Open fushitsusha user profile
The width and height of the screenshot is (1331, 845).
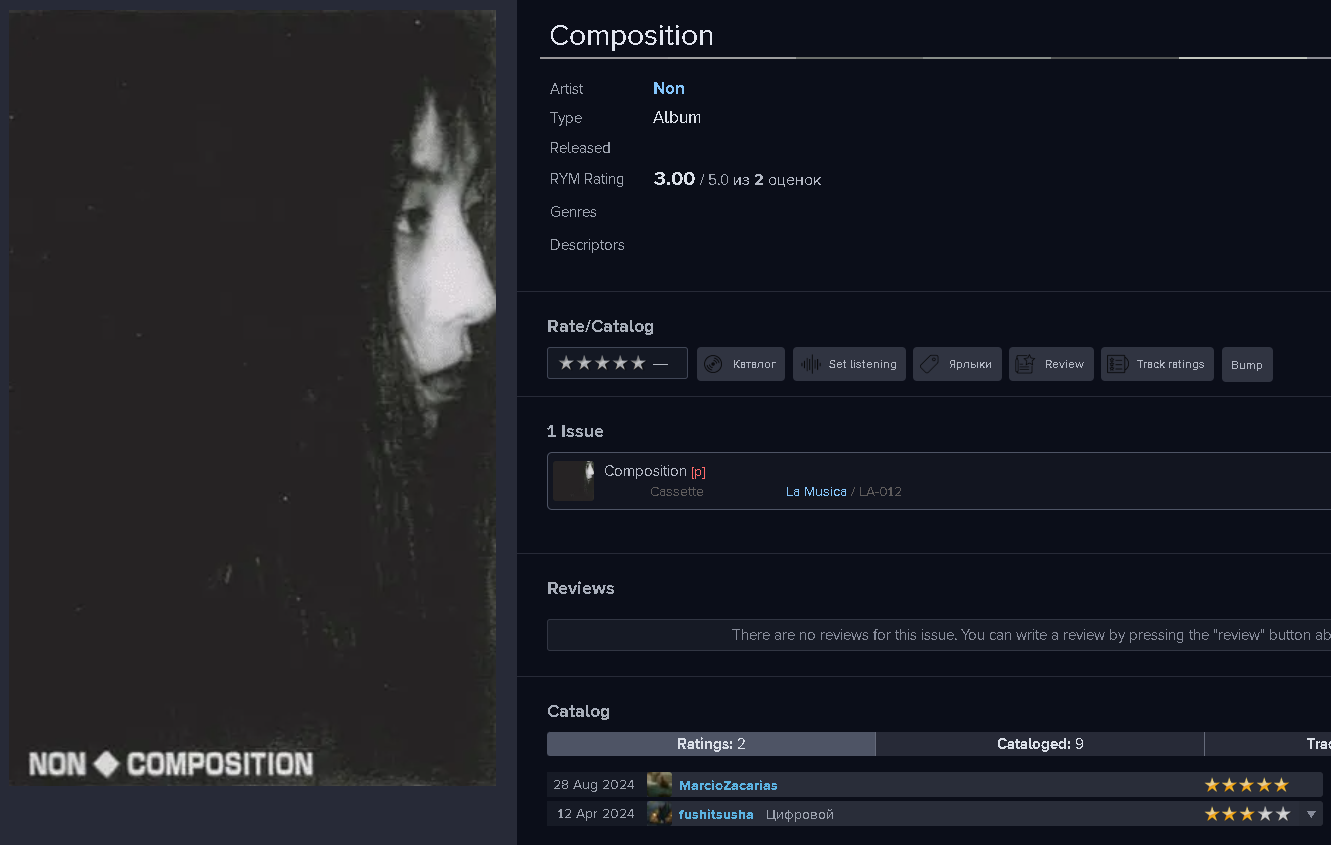click(x=716, y=814)
